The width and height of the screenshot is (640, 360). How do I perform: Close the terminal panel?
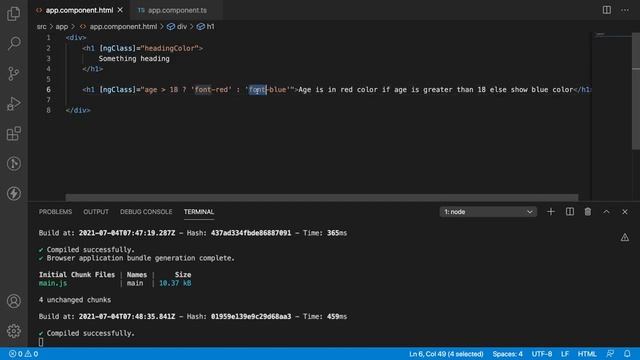tap(624, 212)
